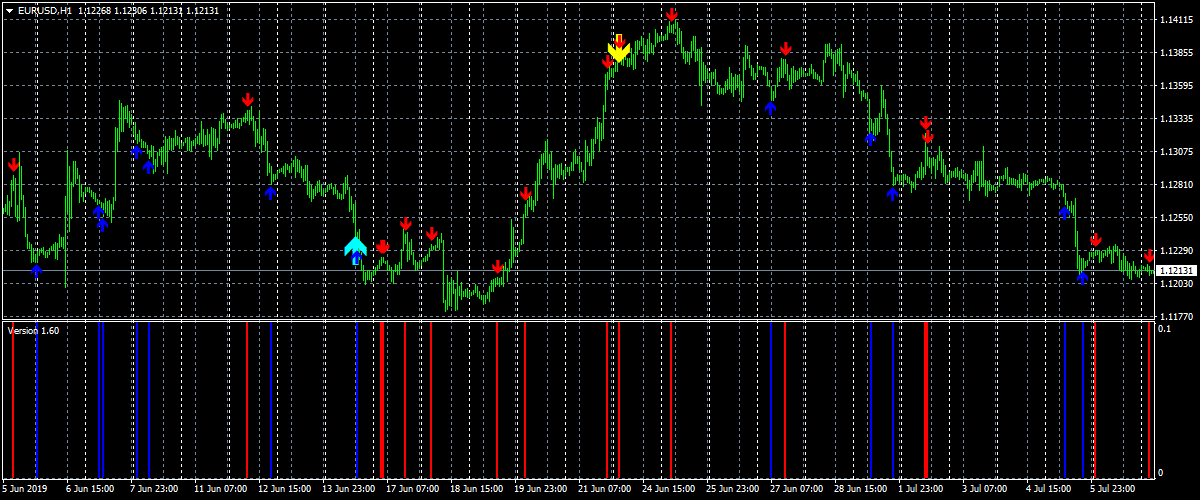1200x500 pixels.
Task: Click the 25 Jun 23:00 time label
Action: (x=733, y=489)
